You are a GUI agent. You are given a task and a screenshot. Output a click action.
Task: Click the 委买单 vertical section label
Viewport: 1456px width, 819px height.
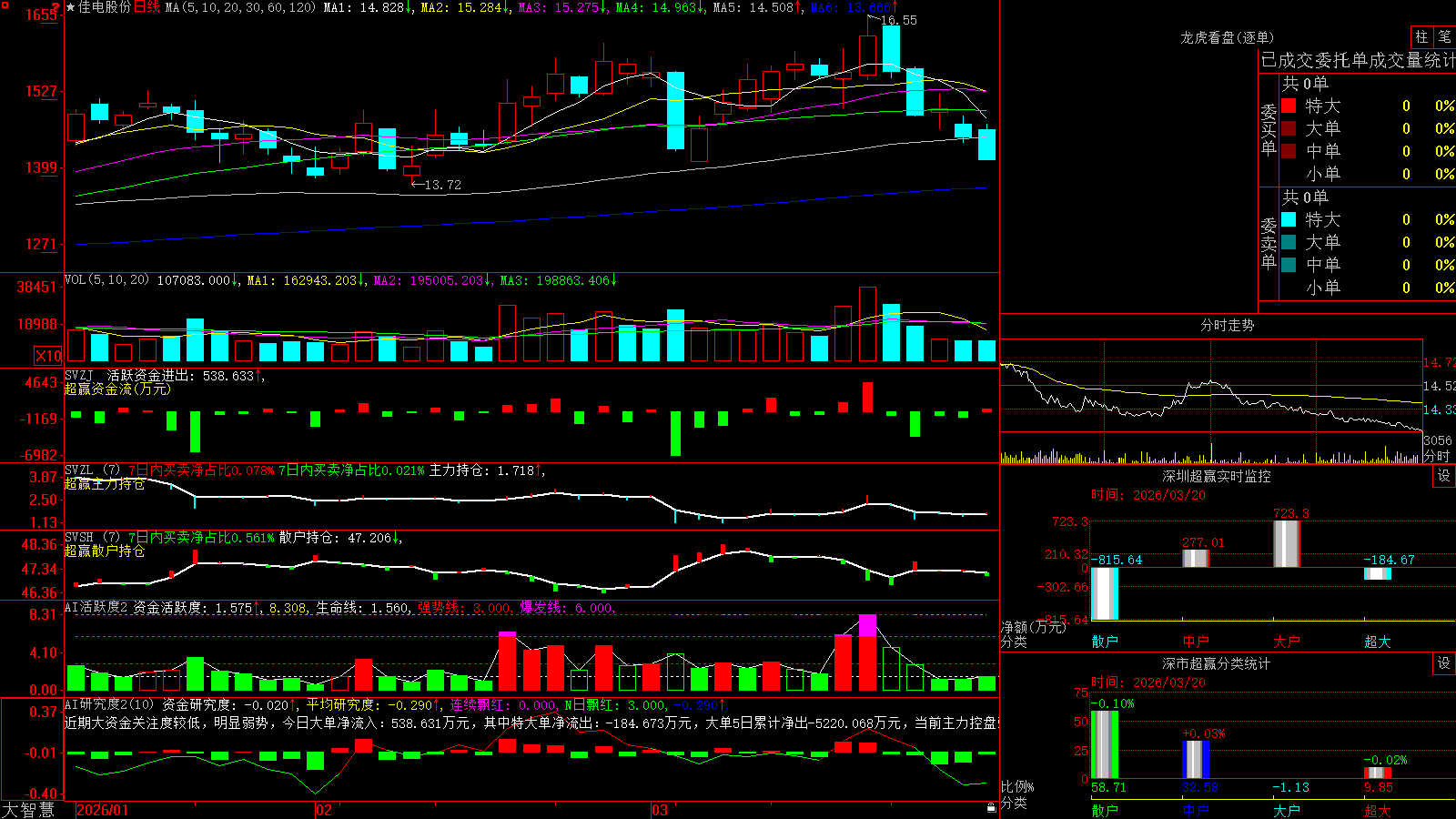click(x=1269, y=129)
